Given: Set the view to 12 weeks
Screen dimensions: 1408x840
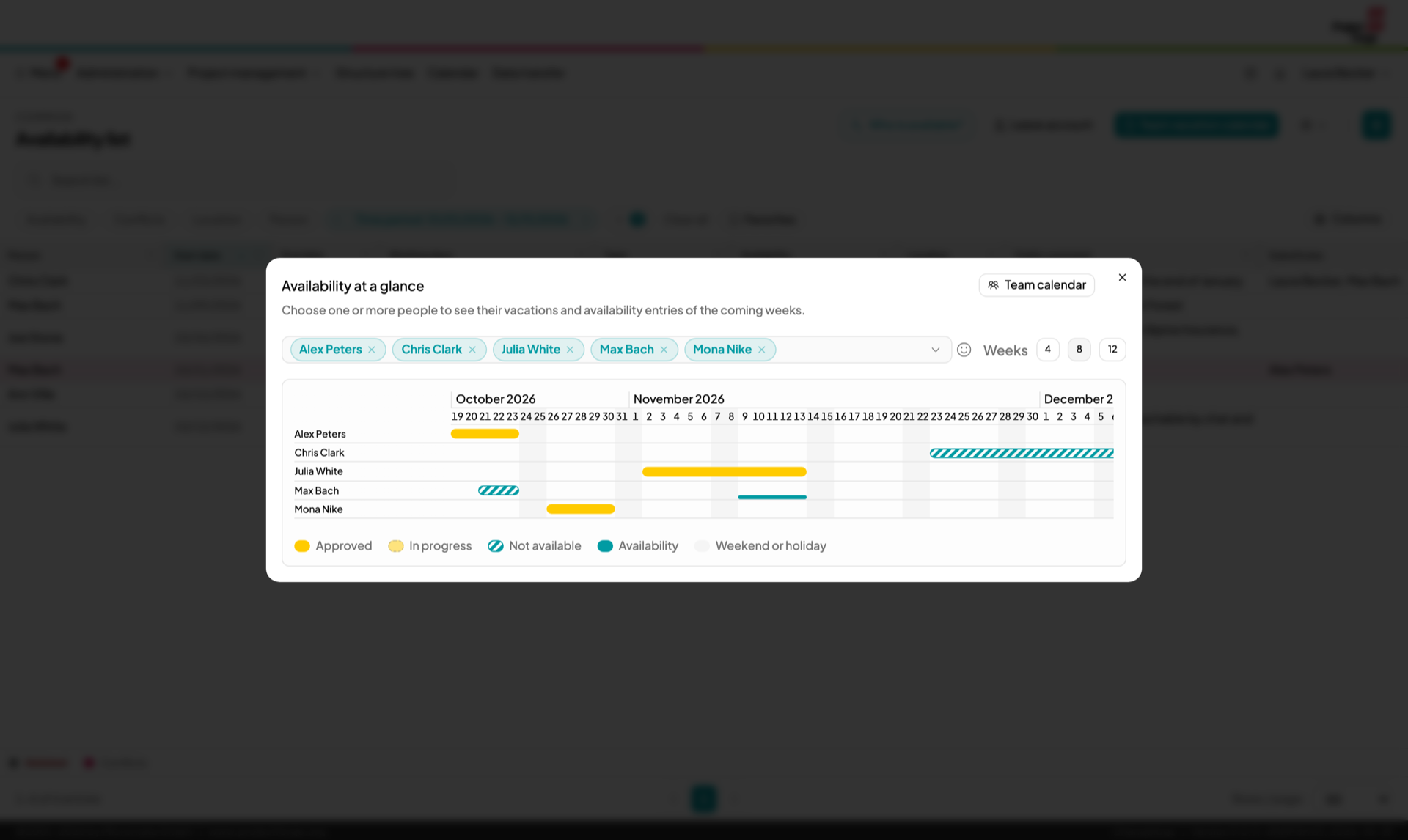Looking at the screenshot, I should [x=1112, y=350].
